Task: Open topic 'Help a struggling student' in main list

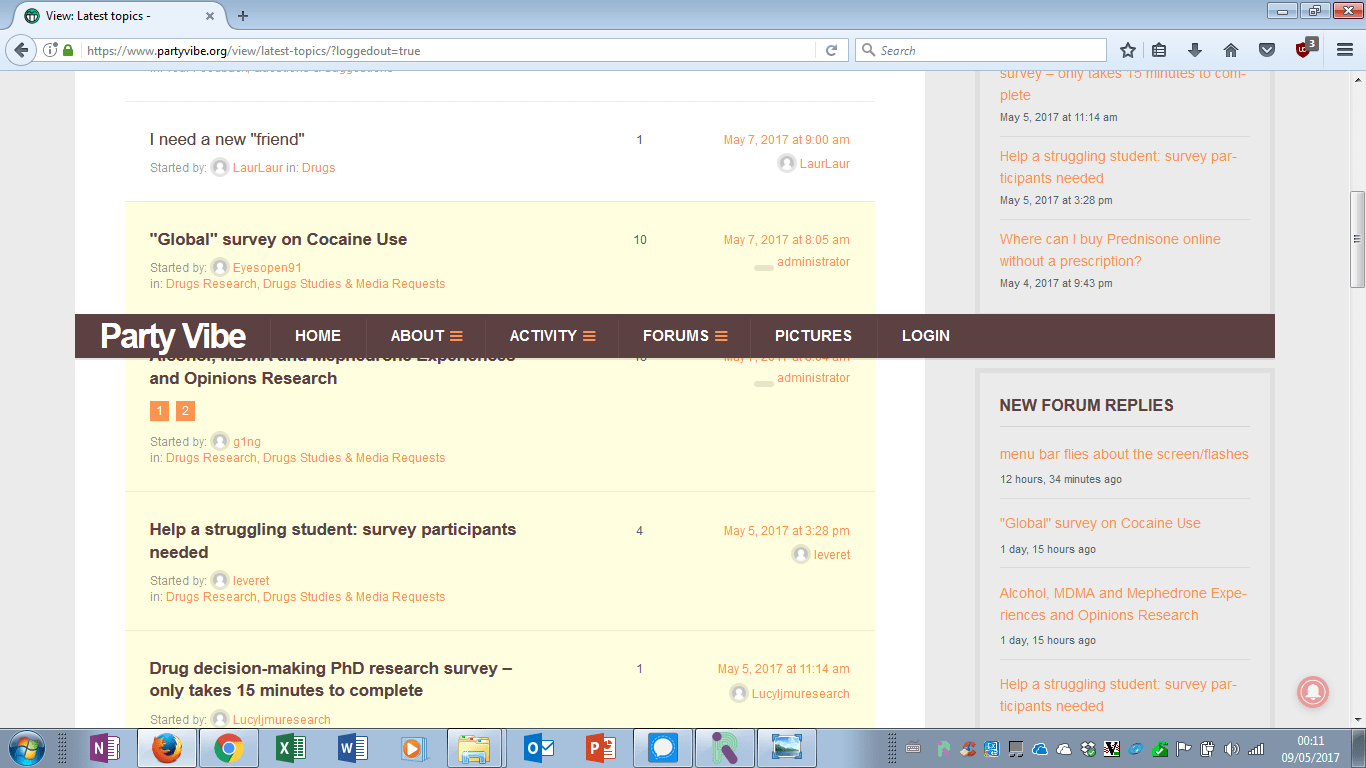Action: tap(333, 540)
